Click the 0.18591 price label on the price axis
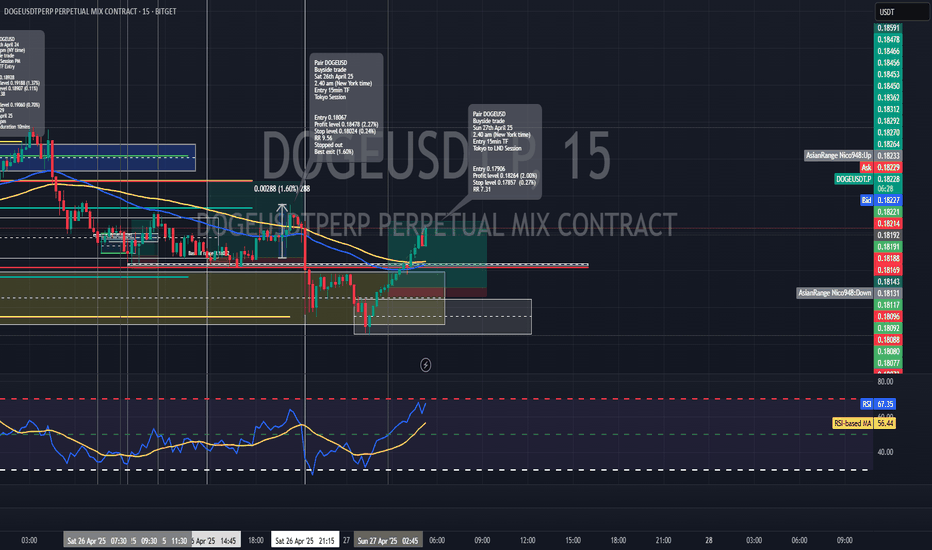This screenshot has height=550, width=932. point(888,28)
